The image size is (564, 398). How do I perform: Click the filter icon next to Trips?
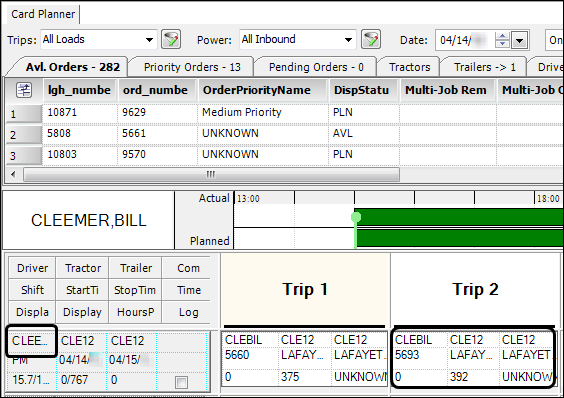click(171, 39)
